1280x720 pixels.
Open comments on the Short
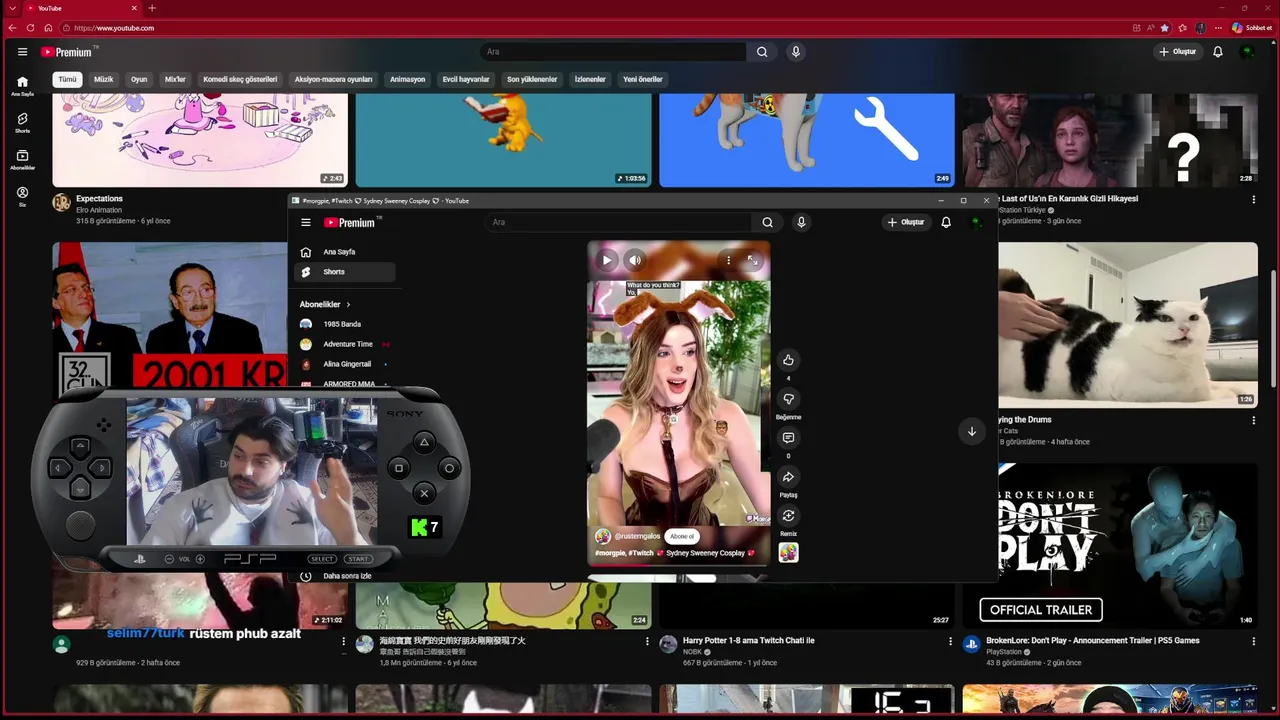click(788, 438)
